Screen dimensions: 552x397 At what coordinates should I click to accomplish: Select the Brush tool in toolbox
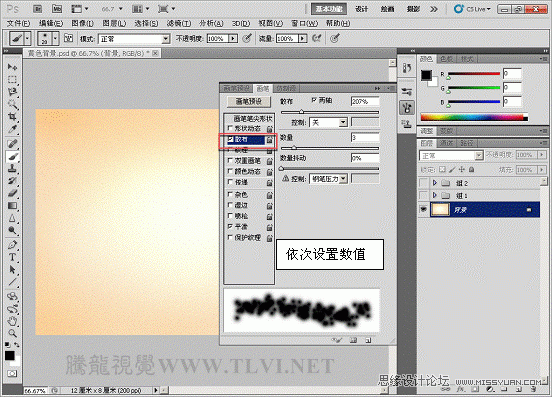tap(12, 156)
